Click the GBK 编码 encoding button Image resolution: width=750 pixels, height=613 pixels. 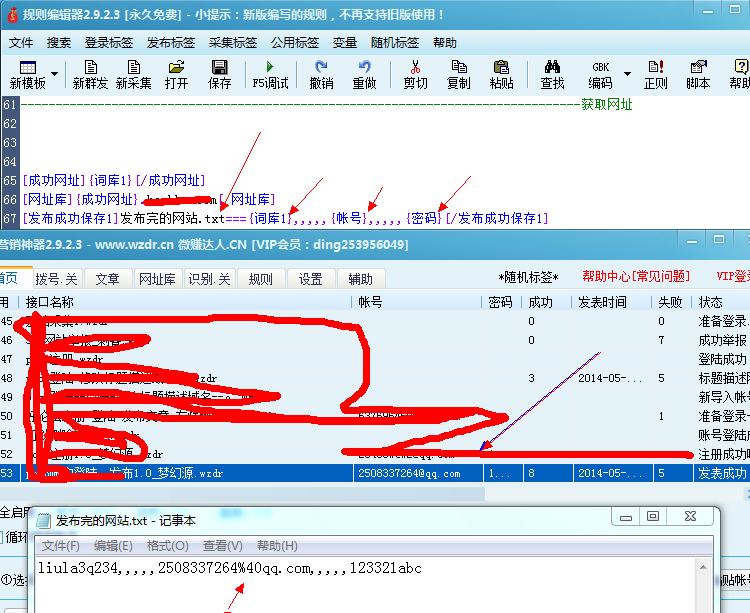pos(600,75)
